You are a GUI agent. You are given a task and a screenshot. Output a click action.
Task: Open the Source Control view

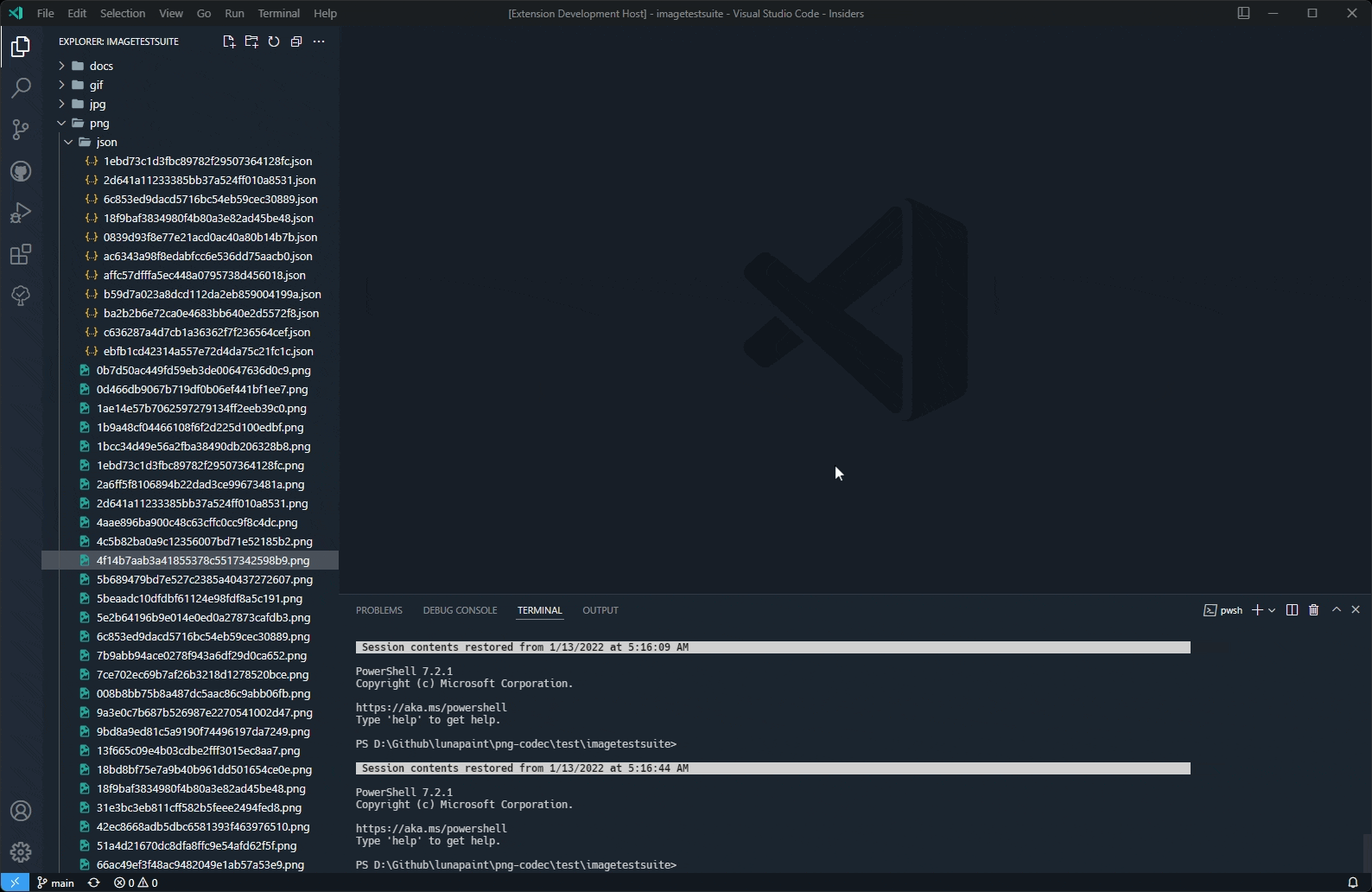(x=21, y=130)
